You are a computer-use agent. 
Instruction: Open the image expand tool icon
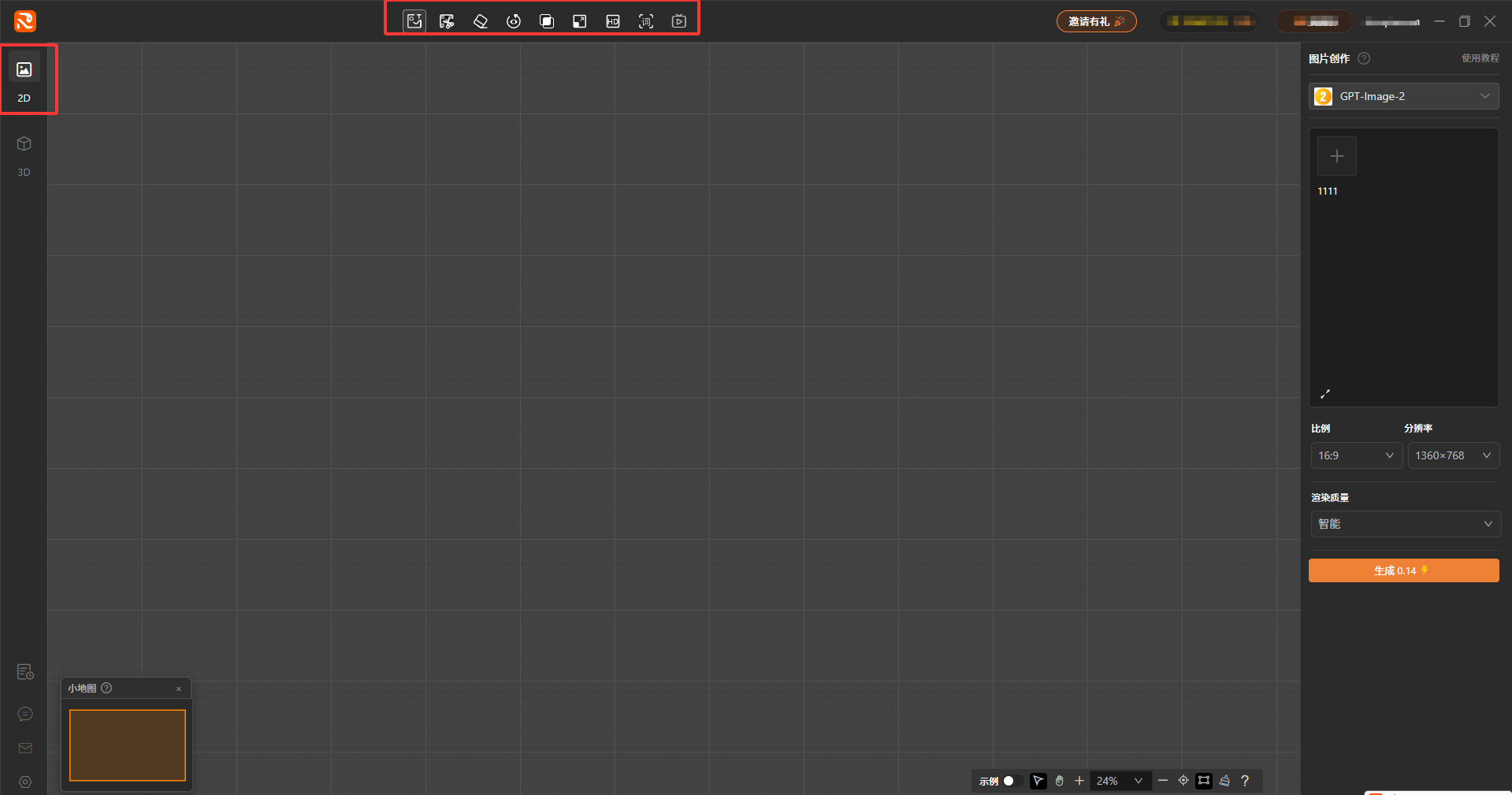point(580,21)
